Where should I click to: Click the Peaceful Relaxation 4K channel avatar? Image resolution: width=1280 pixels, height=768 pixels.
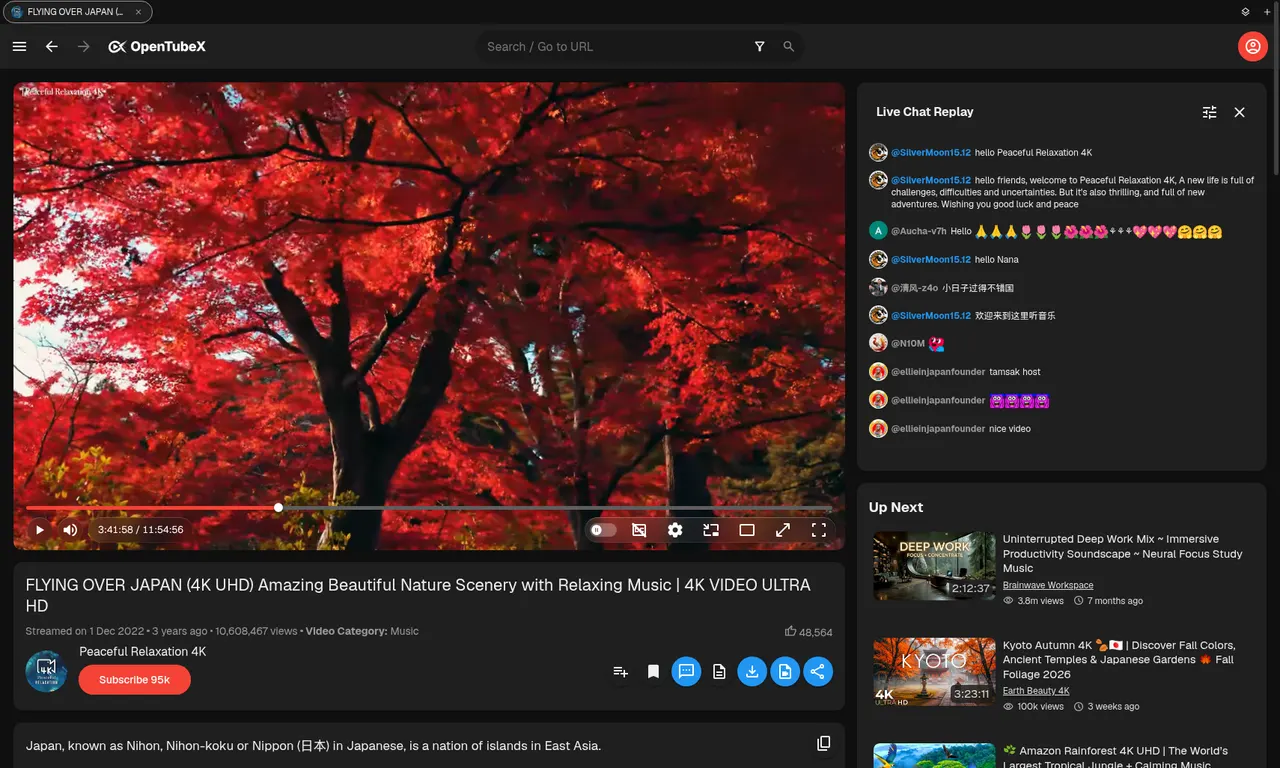pos(46,671)
